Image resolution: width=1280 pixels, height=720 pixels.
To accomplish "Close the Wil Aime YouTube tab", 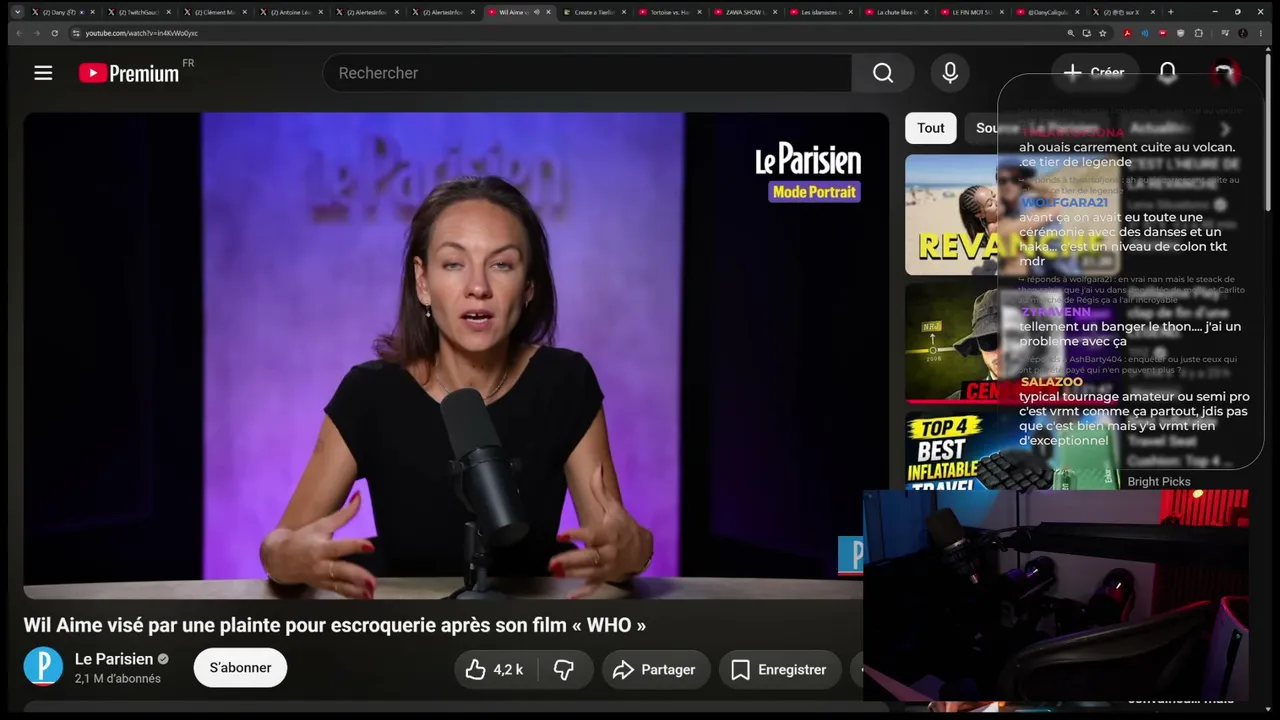I will tap(548, 12).
